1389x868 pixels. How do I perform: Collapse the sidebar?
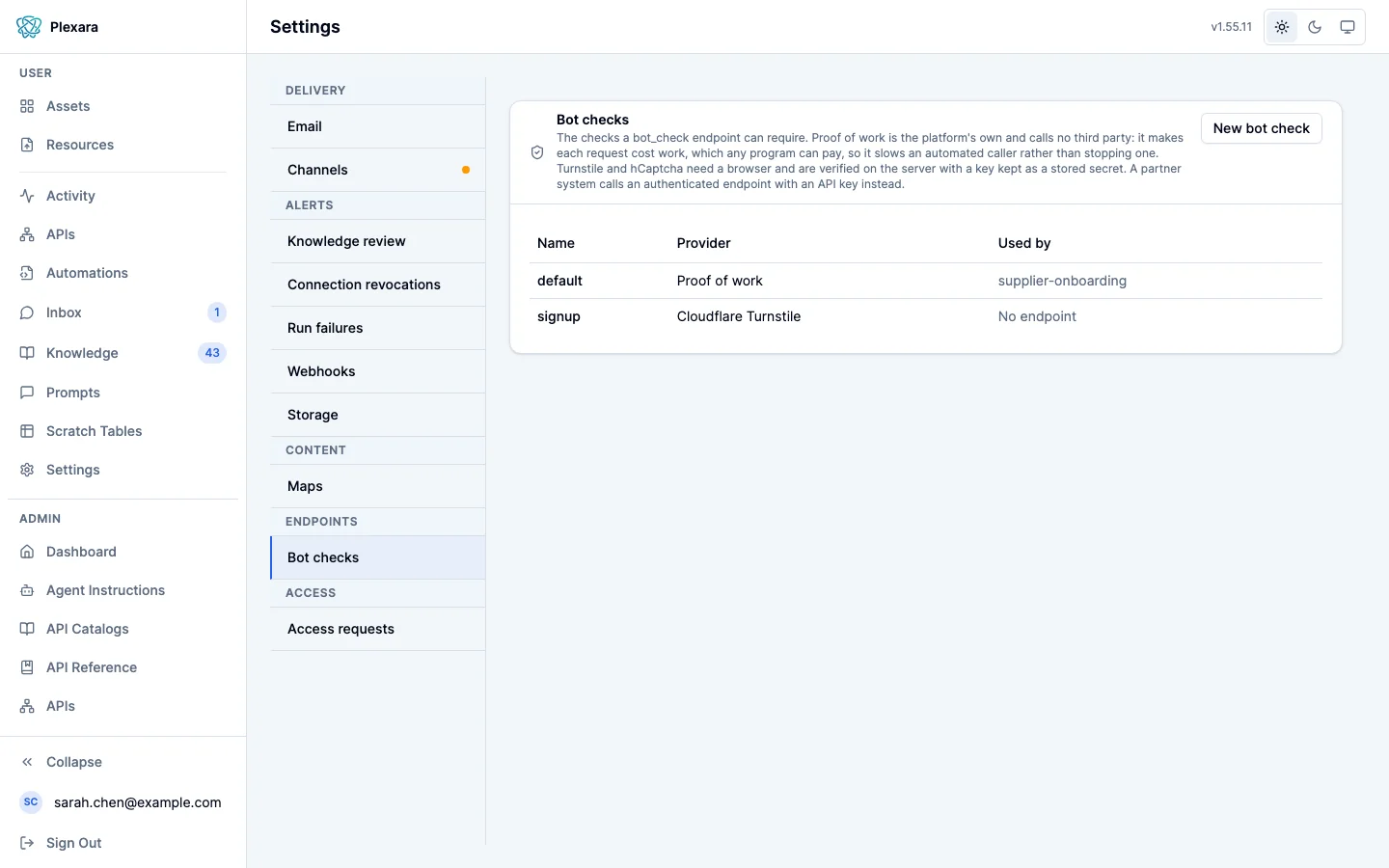123,762
